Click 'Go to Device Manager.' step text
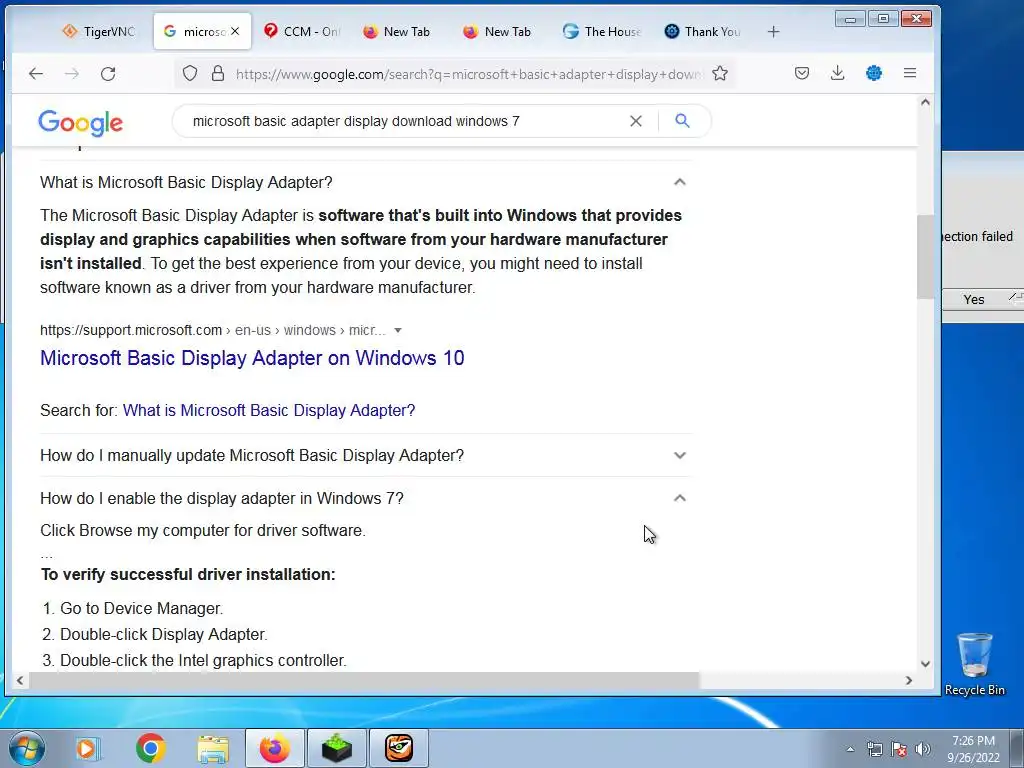The height and width of the screenshot is (768, 1024). 142,608
